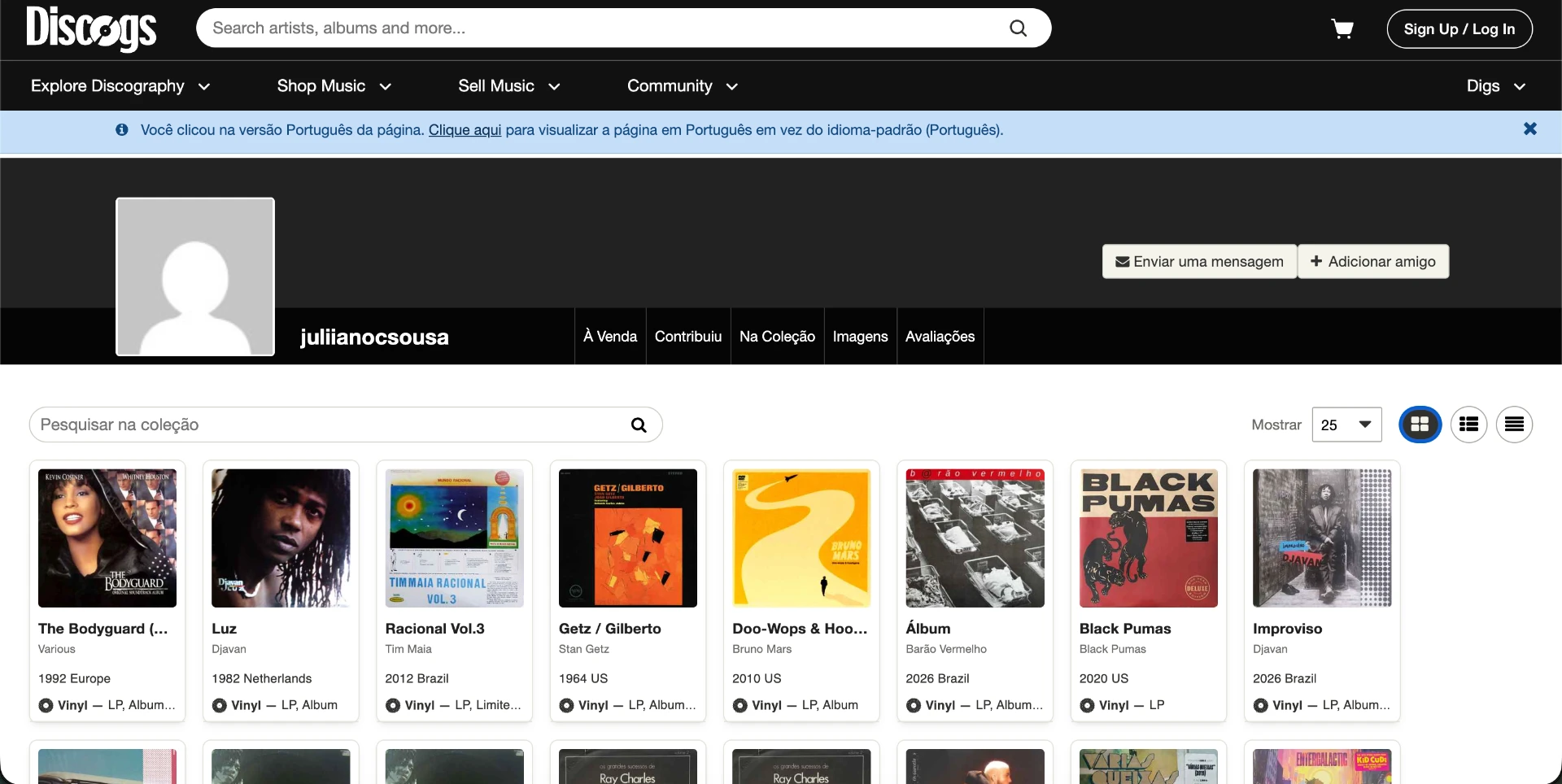Viewport: 1562px width, 784px height.
Task: Open the Avaliações tab
Action: coord(940,337)
